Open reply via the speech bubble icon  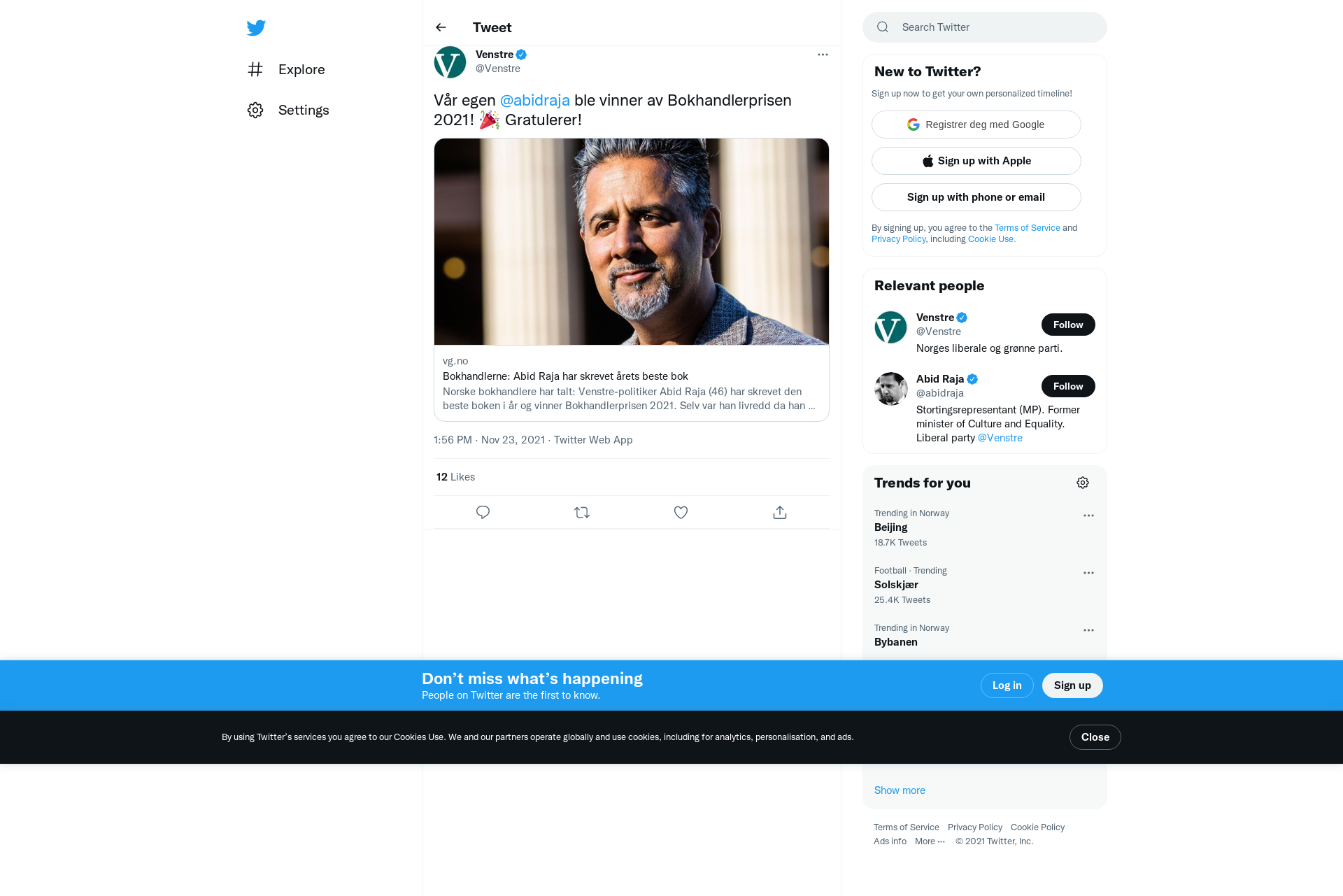pyautogui.click(x=483, y=513)
